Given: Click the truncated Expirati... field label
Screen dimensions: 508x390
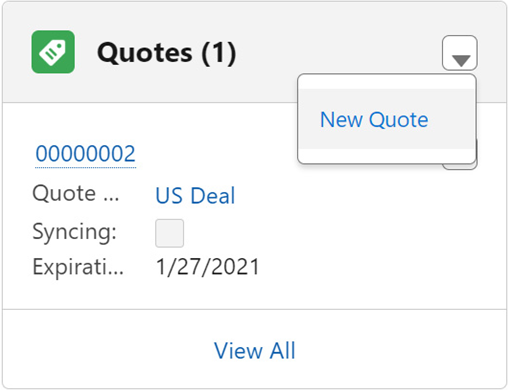Looking at the screenshot, I should tap(78, 267).
